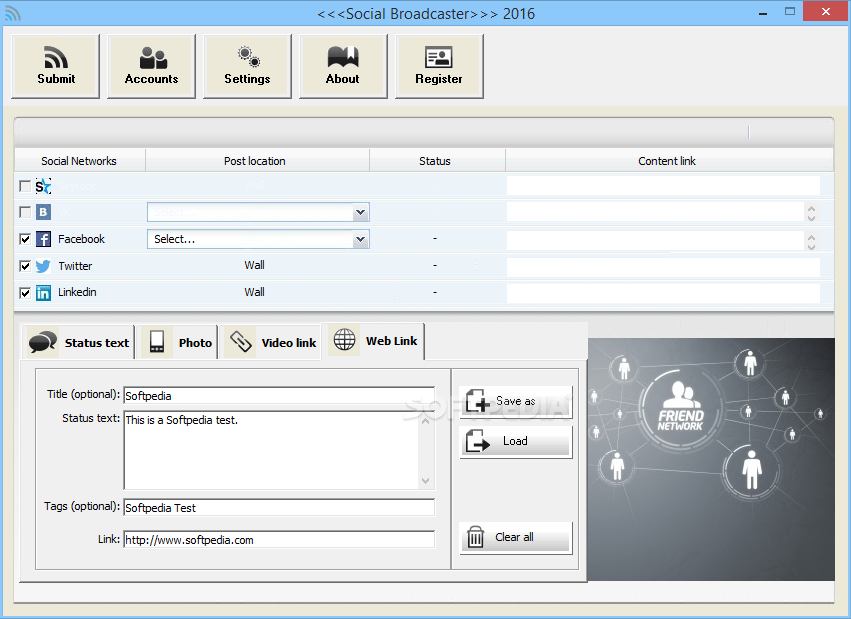Click the Friend Network banner image
Image resolution: width=851 pixels, height=619 pixels.
point(711,459)
